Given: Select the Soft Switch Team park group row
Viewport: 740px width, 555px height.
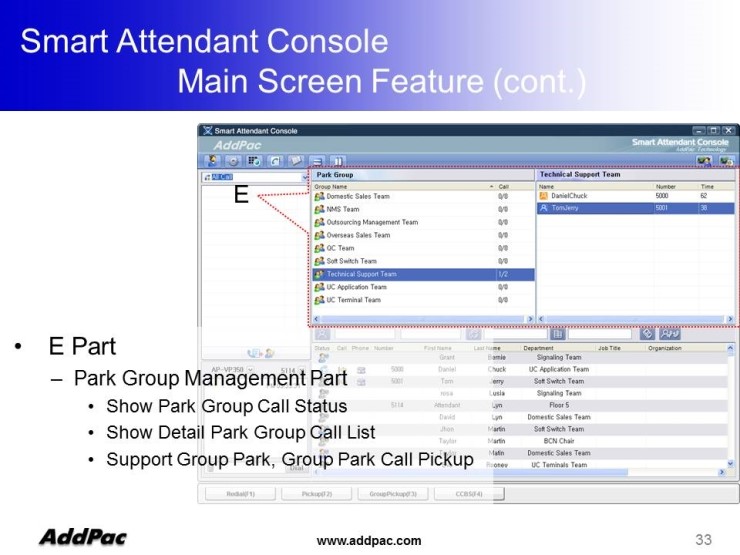Looking at the screenshot, I should (423, 261).
